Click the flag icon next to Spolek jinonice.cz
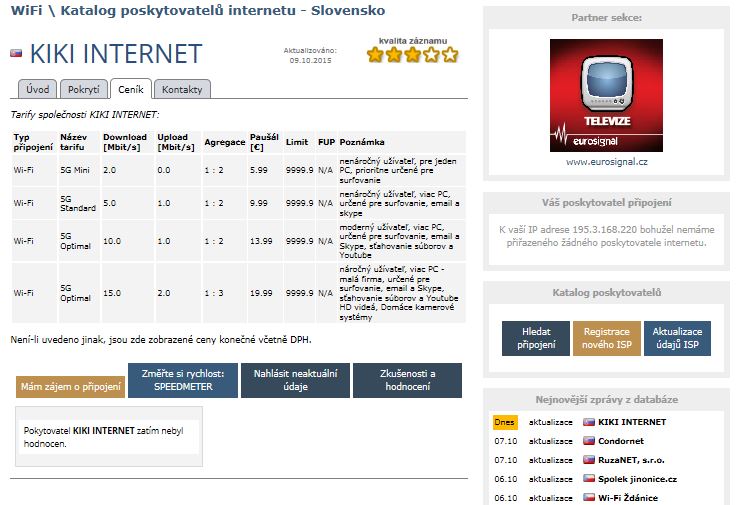 589,479
